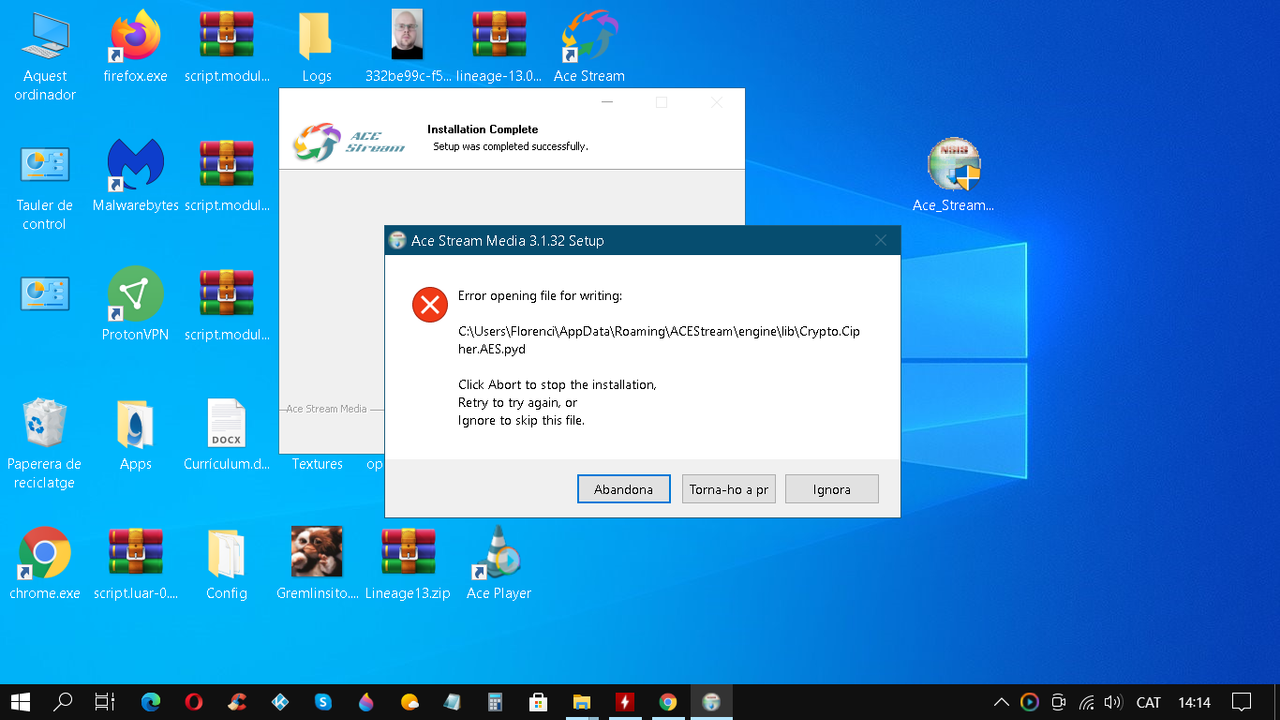Screen dimensions: 1280x720
Task: Click the 14:14 taskbar clock
Action: [x=1194, y=702]
